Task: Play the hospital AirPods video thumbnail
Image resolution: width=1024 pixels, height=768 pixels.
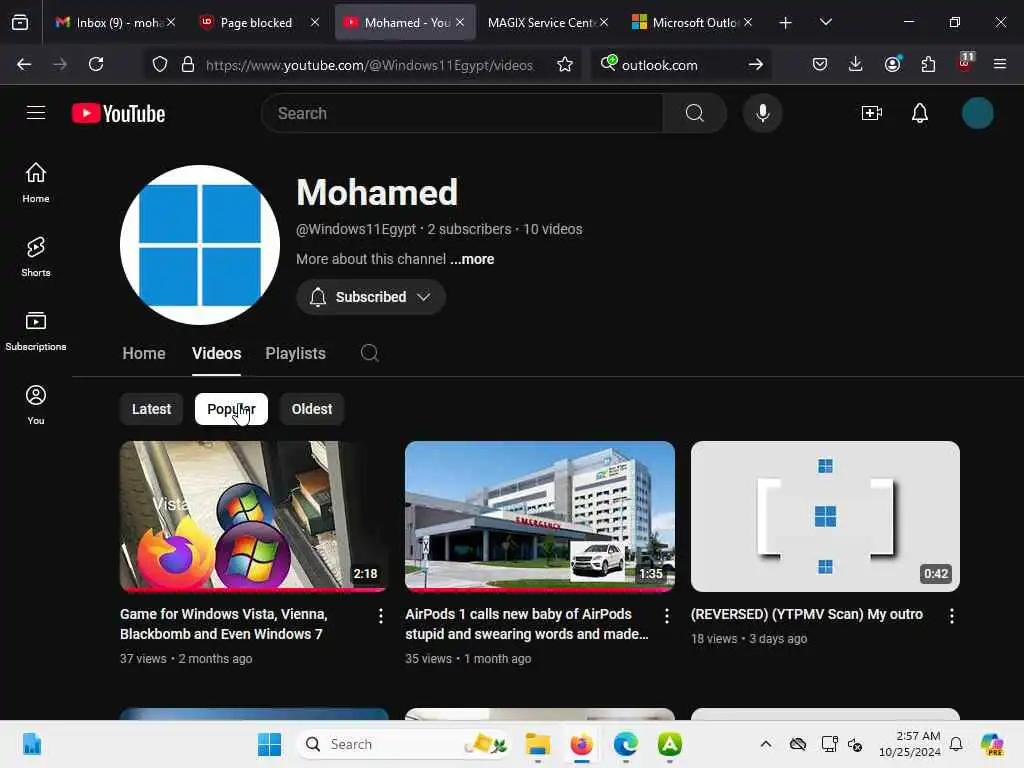Action: click(539, 517)
